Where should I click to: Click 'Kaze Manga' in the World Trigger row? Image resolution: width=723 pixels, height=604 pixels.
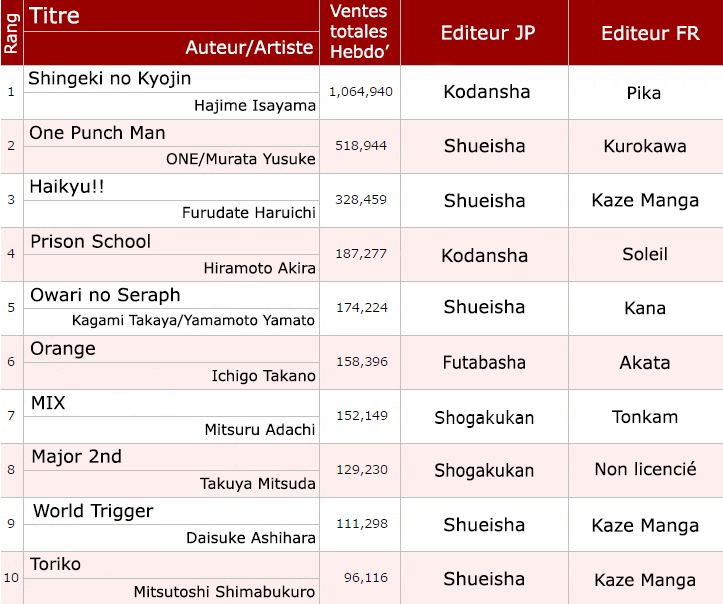click(645, 526)
